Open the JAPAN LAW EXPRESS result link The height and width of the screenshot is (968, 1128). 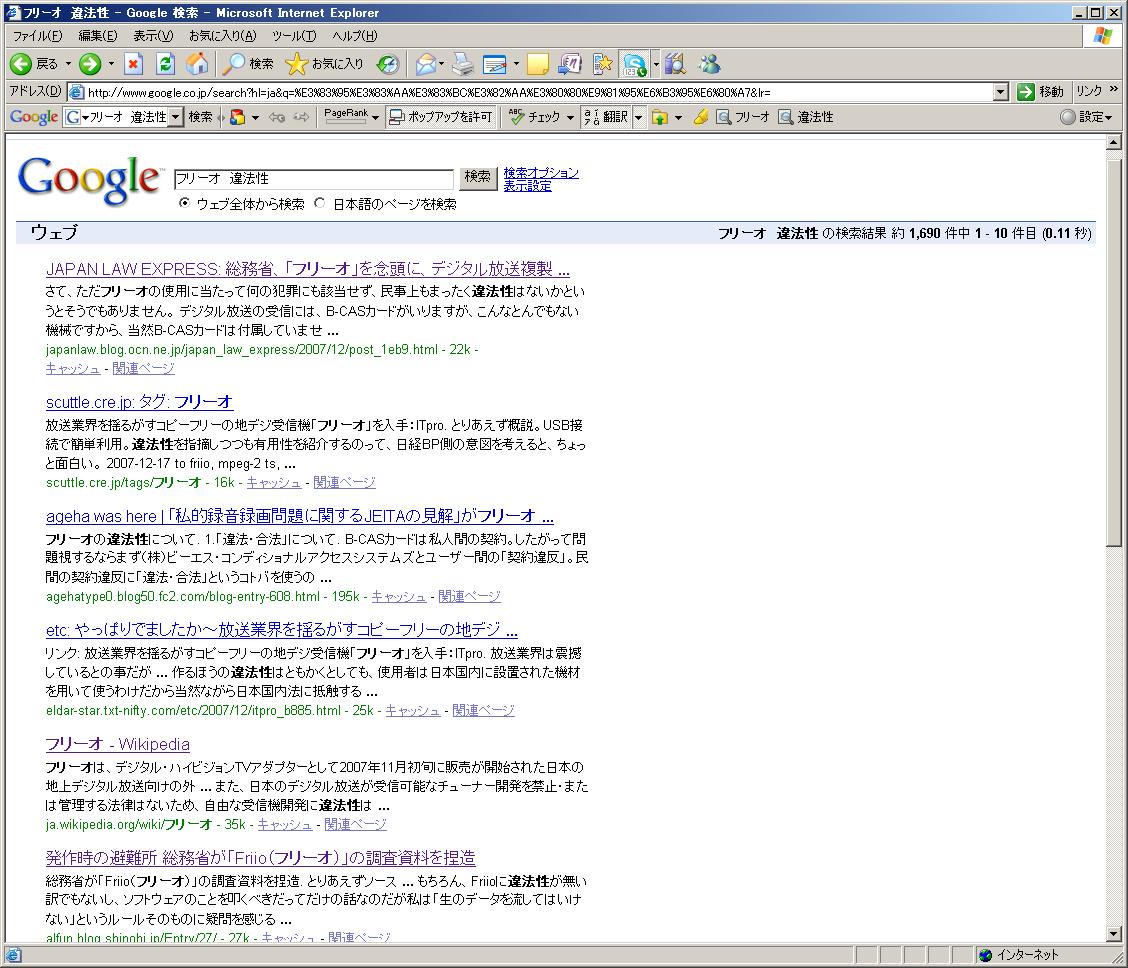[x=307, y=269]
